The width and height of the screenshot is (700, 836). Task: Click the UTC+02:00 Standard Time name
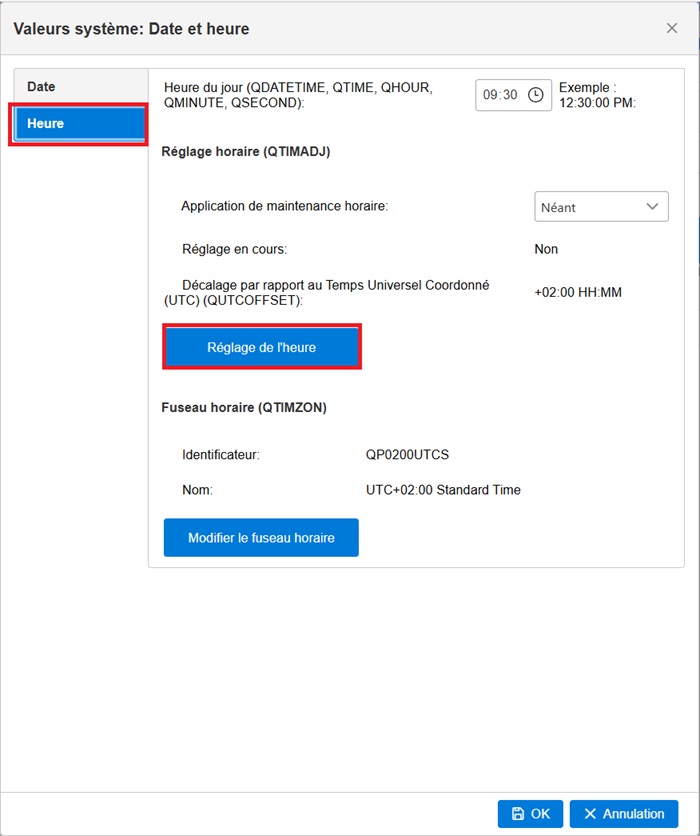point(443,490)
